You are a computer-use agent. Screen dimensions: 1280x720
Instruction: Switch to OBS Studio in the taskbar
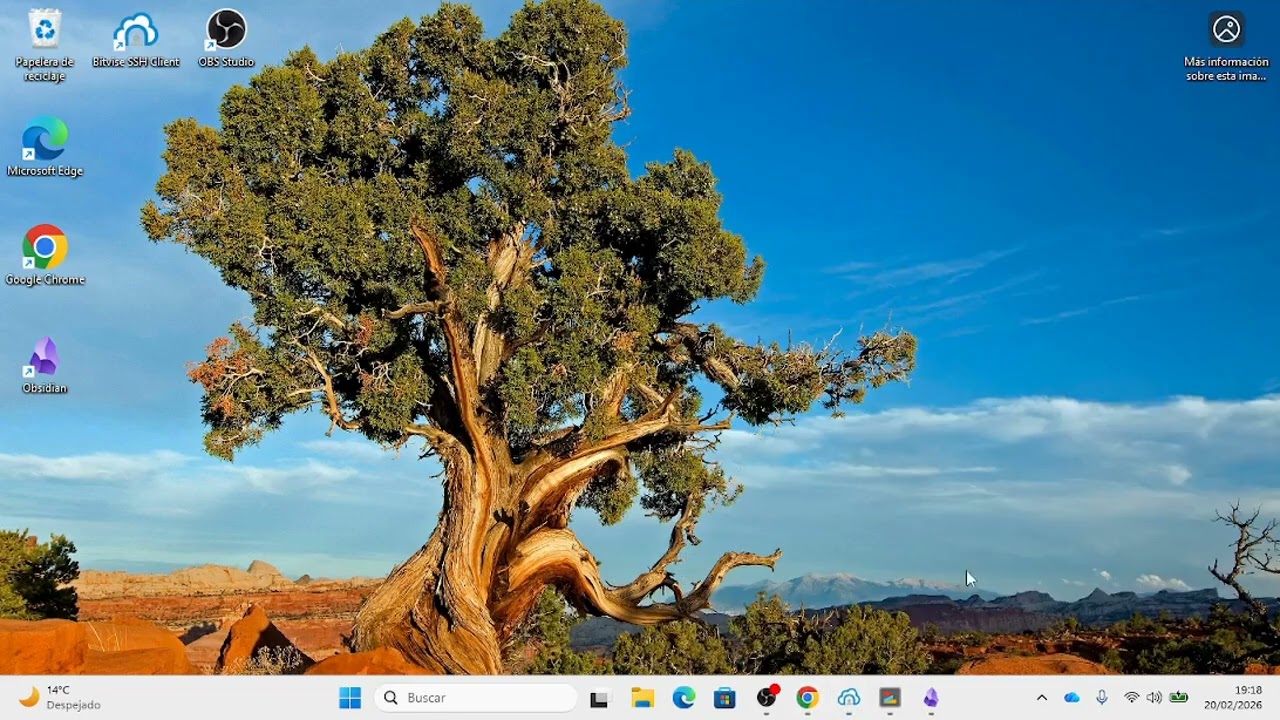click(x=767, y=698)
